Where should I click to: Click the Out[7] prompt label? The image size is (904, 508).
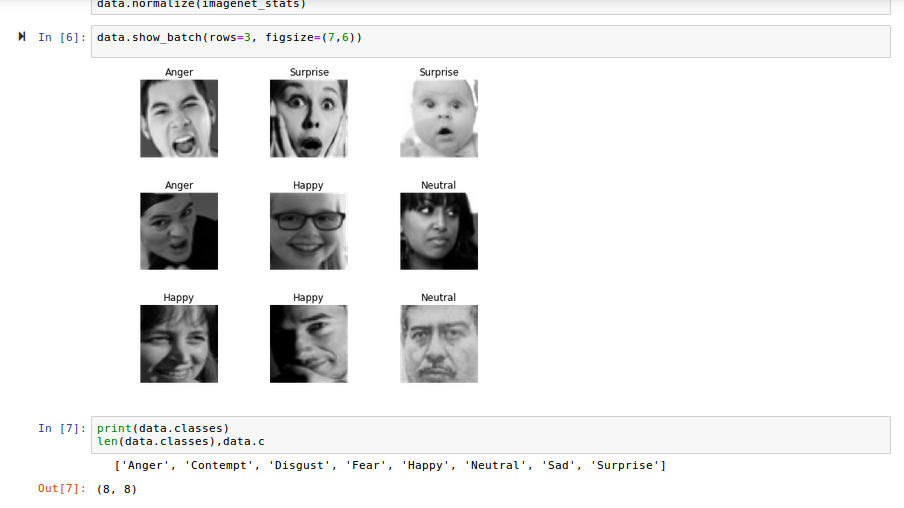62,488
